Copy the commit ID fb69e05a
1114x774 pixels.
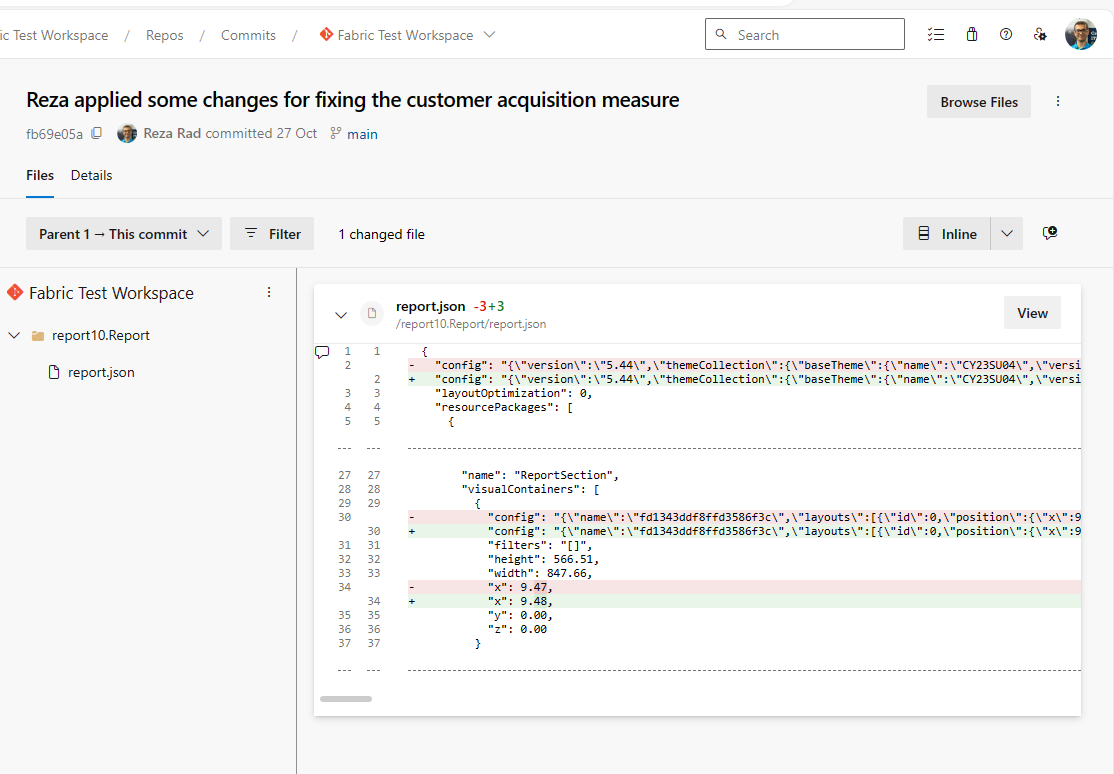pyautogui.click(x=97, y=134)
